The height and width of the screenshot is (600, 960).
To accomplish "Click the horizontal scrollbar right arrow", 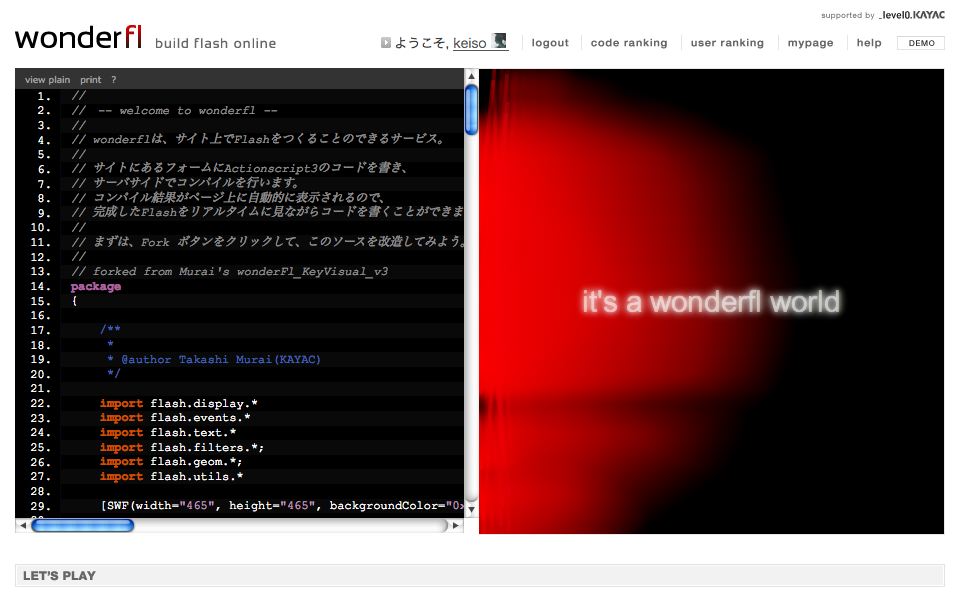I will click(457, 525).
